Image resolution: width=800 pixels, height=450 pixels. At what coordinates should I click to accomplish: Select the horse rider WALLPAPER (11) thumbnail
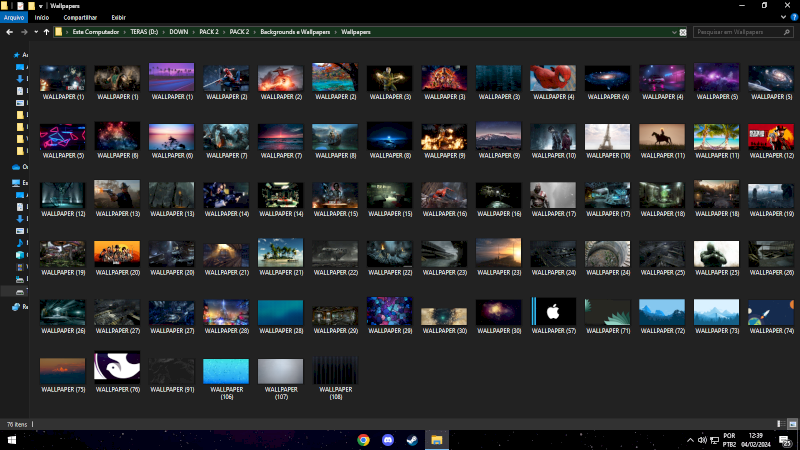click(662, 136)
